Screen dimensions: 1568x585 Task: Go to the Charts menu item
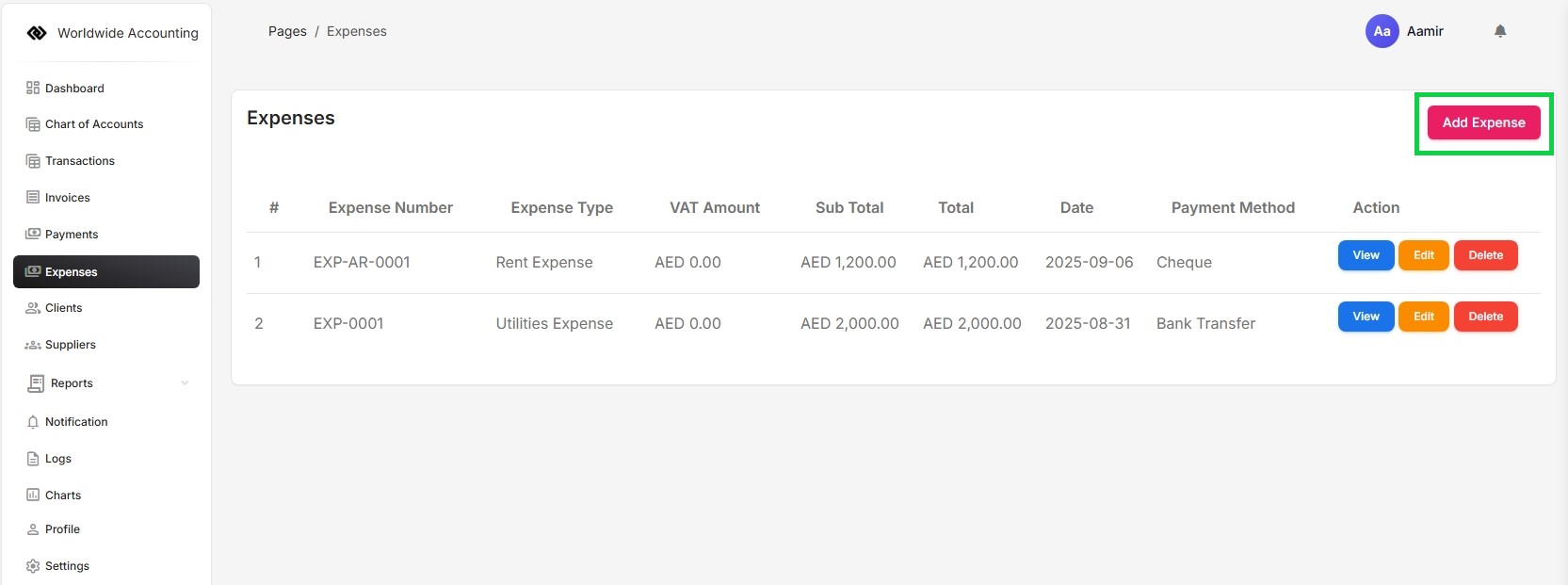coord(62,496)
